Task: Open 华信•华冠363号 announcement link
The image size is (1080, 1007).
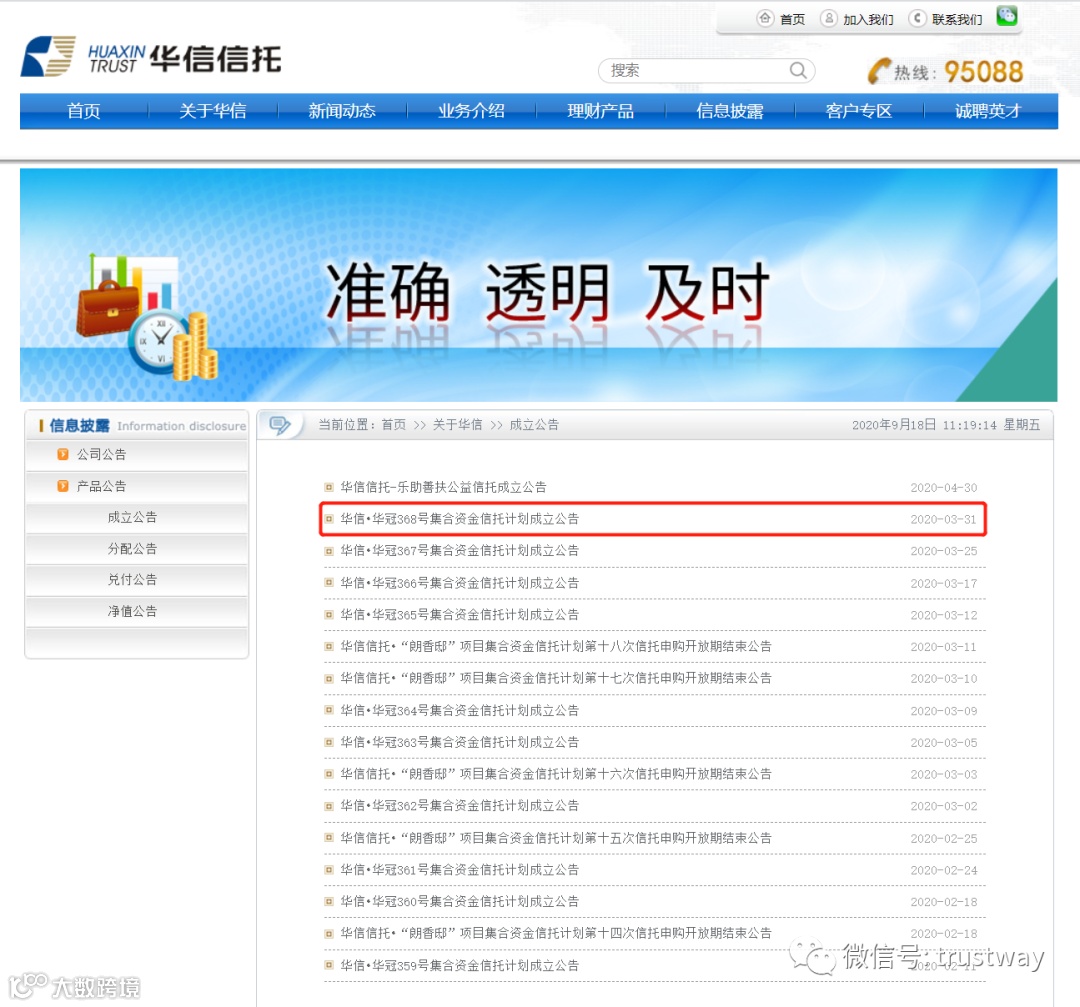Action: click(459, 743)
